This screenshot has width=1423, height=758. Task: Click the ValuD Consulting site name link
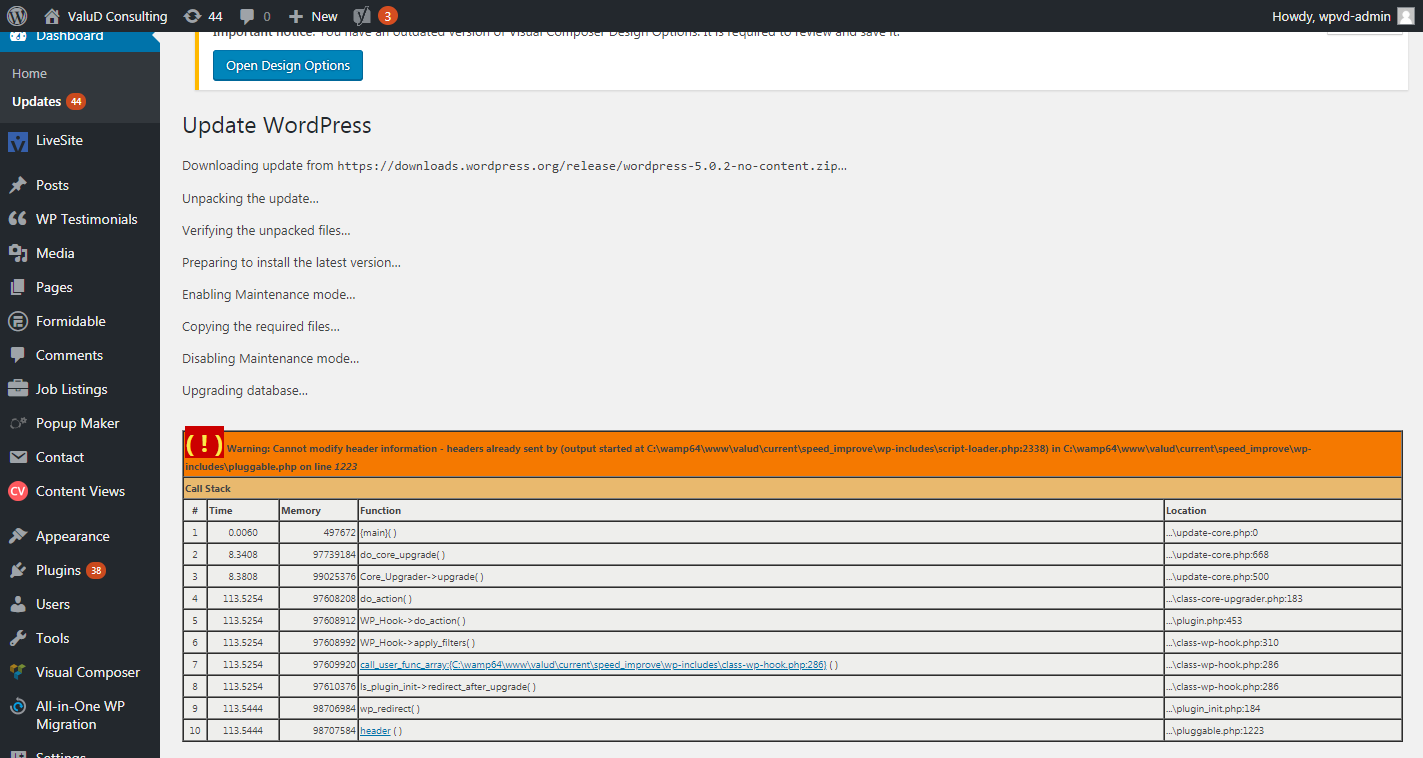pyautogui.click(x=118, y=16)
